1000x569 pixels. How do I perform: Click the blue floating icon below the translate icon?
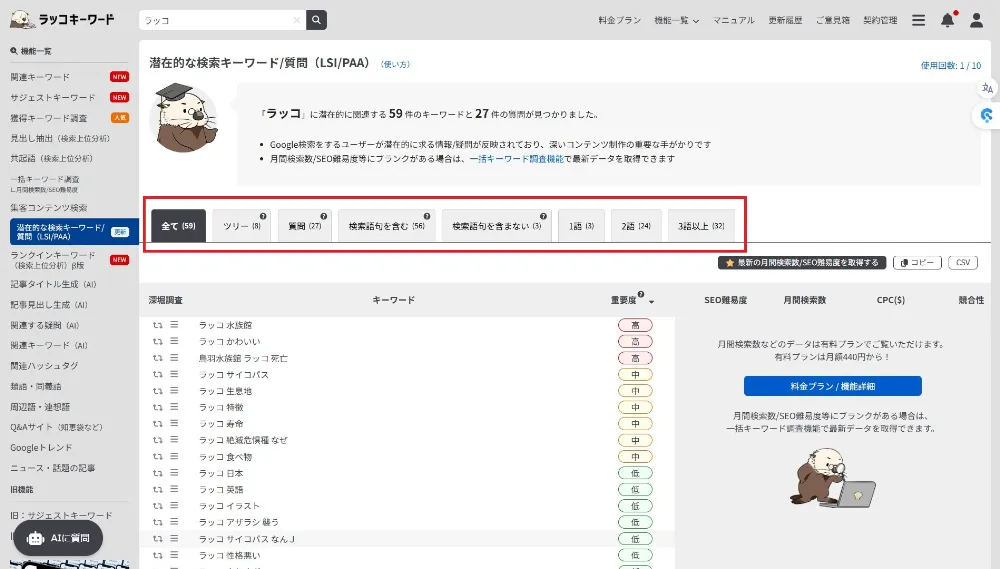[987, 115]
